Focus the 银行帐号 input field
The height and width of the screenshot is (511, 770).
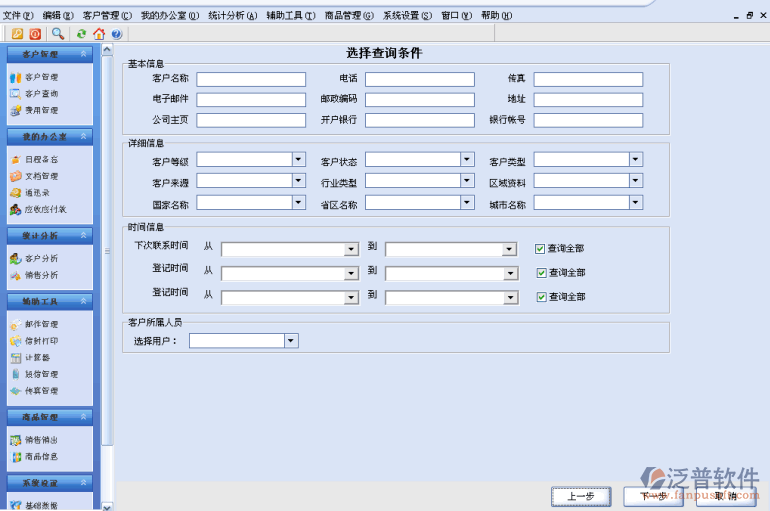click(x=588, y=120)
